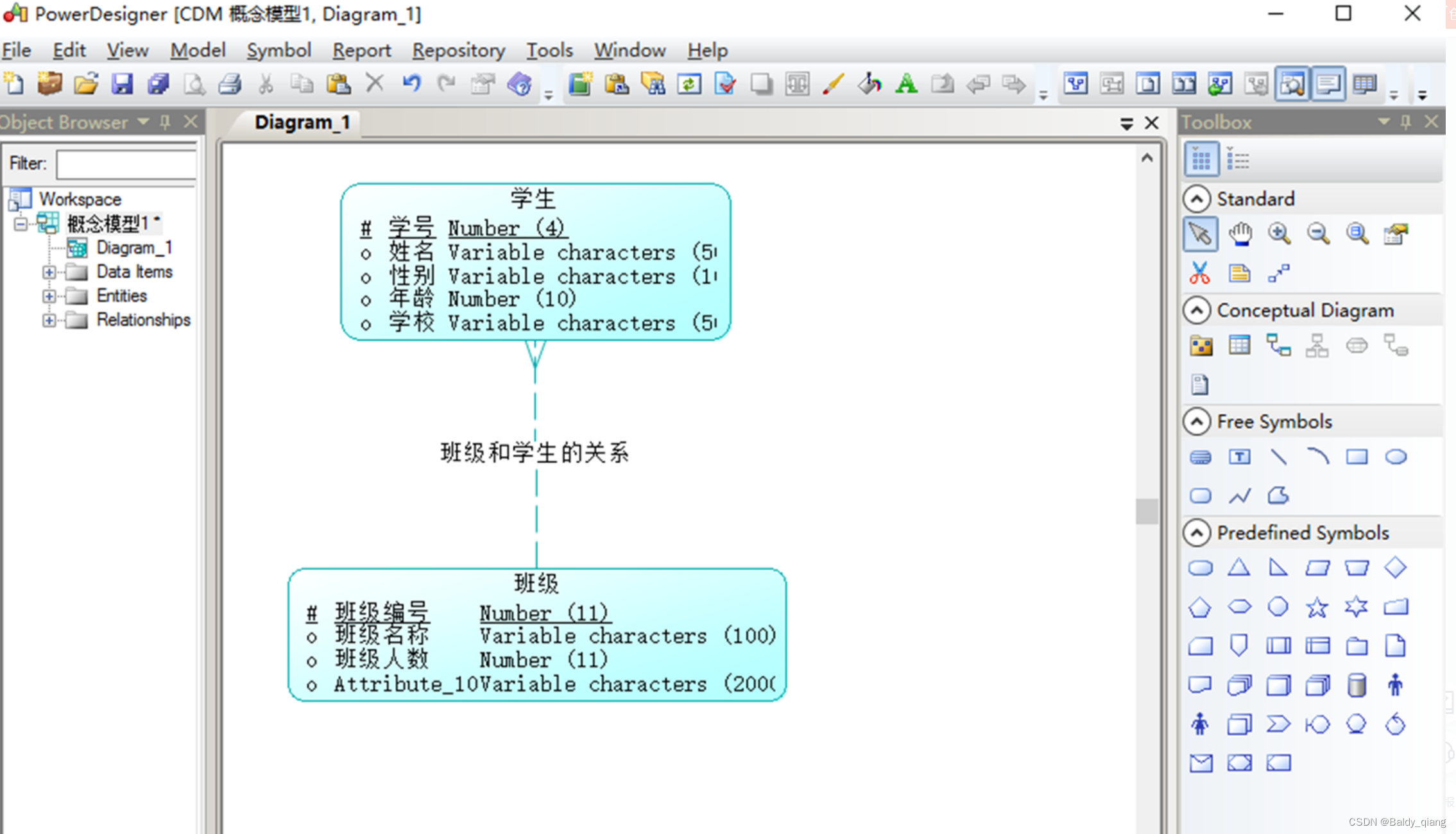This screenshot has width=1456, height=834.
Task: Select the Diagram_1 tab
Action: [x=302, y=122]
